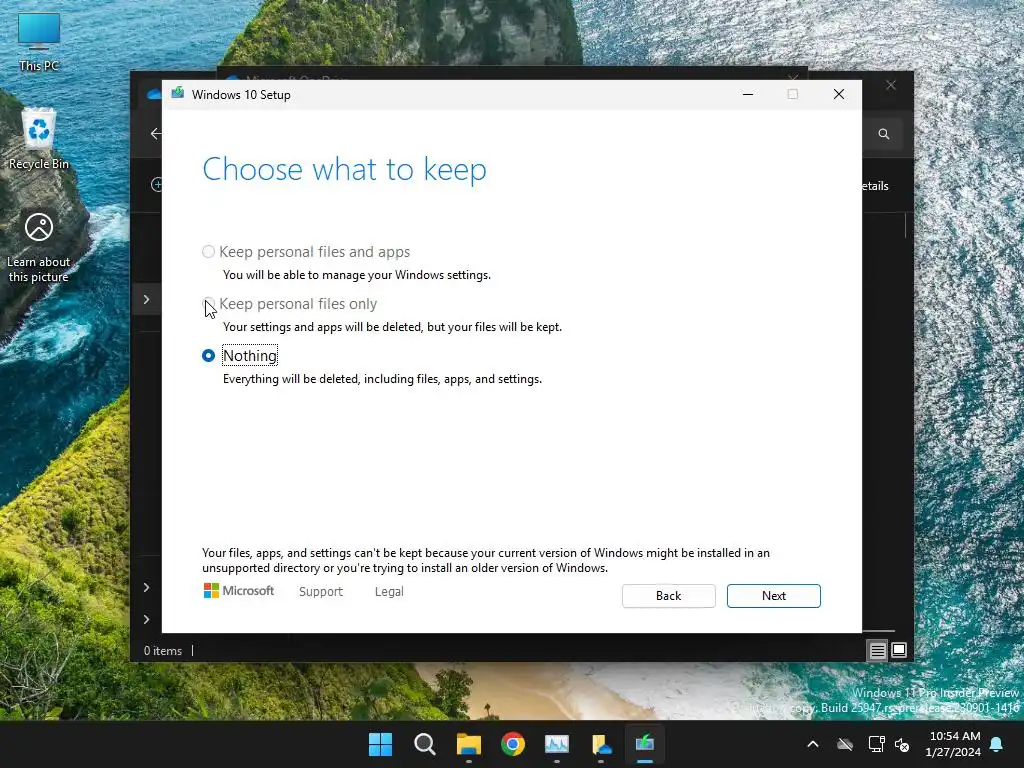Image resolution: width=1024 pixels, height=768 pixels.
Task: Expand the first navigation pane chevron in Explorer
Action: tap(146, 300)
